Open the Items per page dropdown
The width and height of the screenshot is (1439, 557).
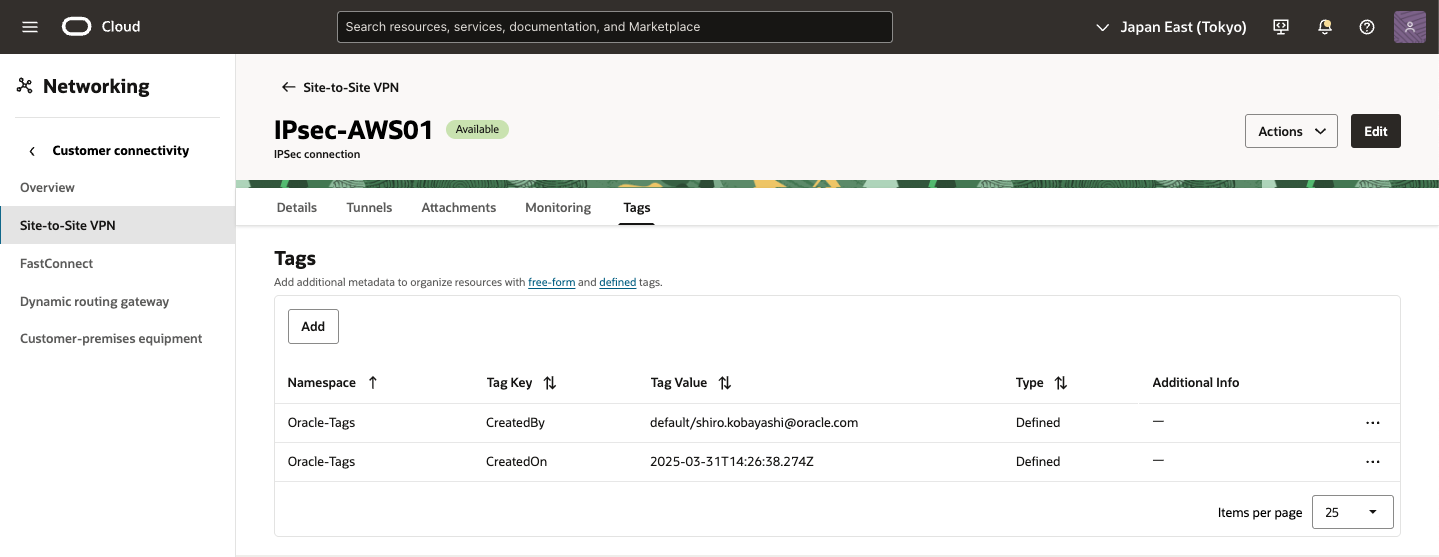pos(1352,512)
